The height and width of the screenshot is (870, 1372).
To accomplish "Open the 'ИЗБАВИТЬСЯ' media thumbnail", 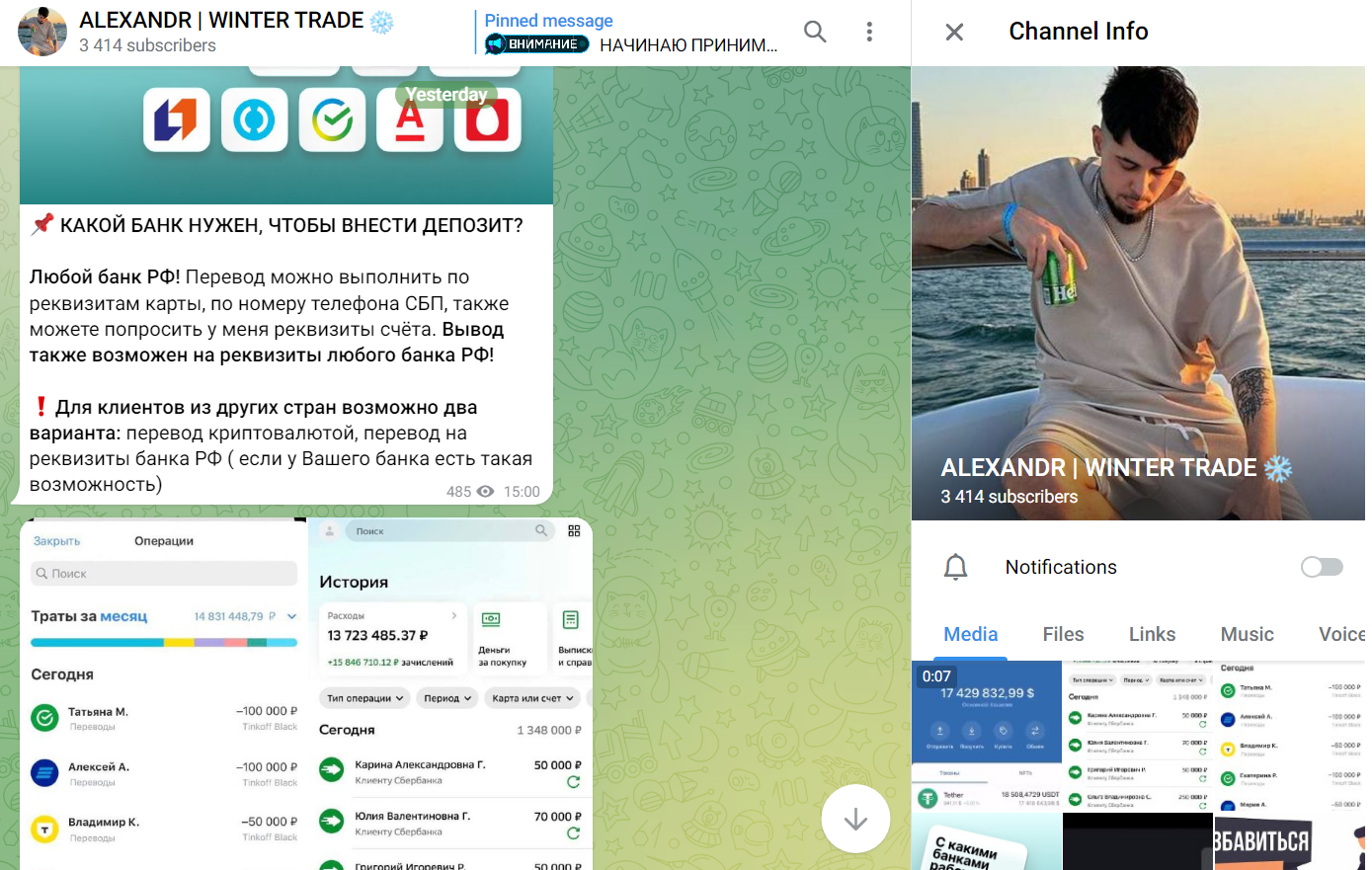I will (1290, 842).
